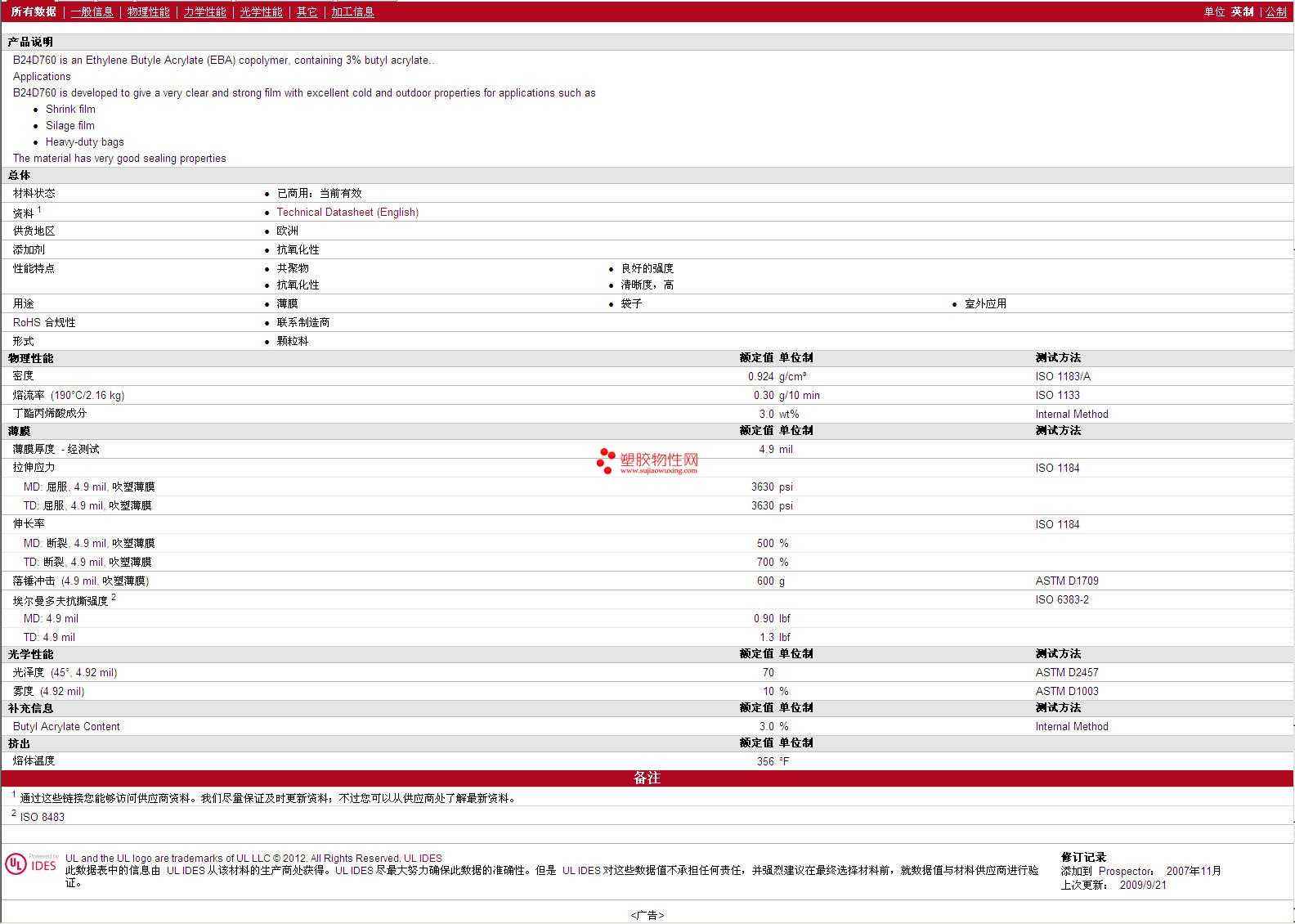Click the www.sujiaowuxing.com watermark URL

pos(658,471)
